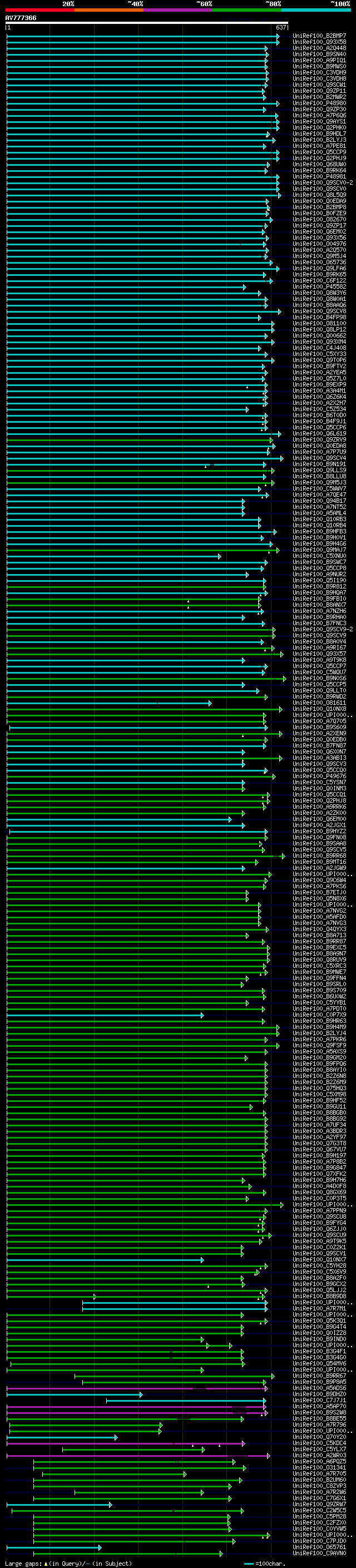This screenshot has width=356, height=1568.
Task: Select UniRef100_Q9SCW1 label
Action: pos(319,85)
